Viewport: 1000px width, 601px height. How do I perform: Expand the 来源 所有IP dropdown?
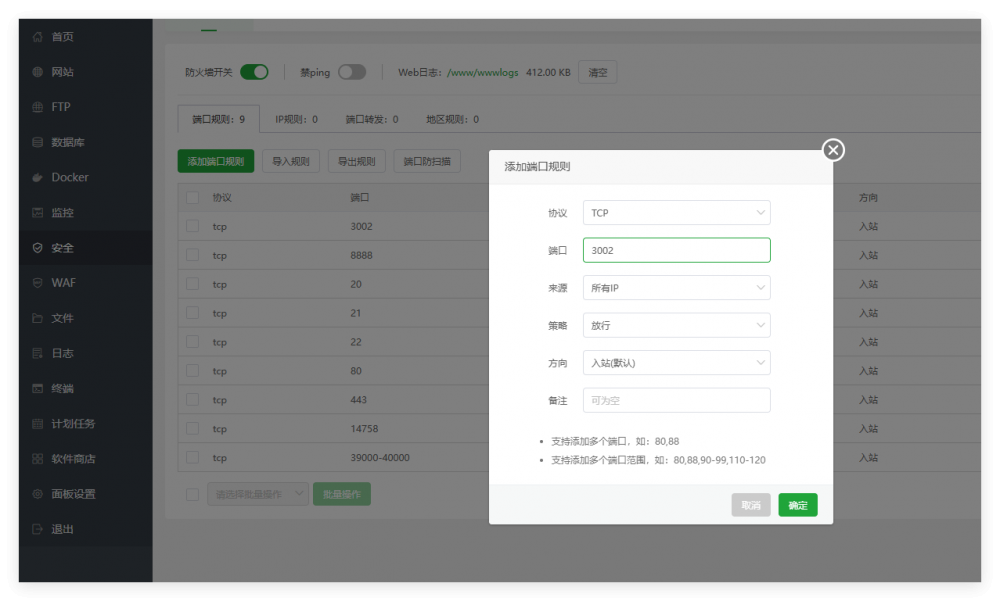(x=676, y=288)
